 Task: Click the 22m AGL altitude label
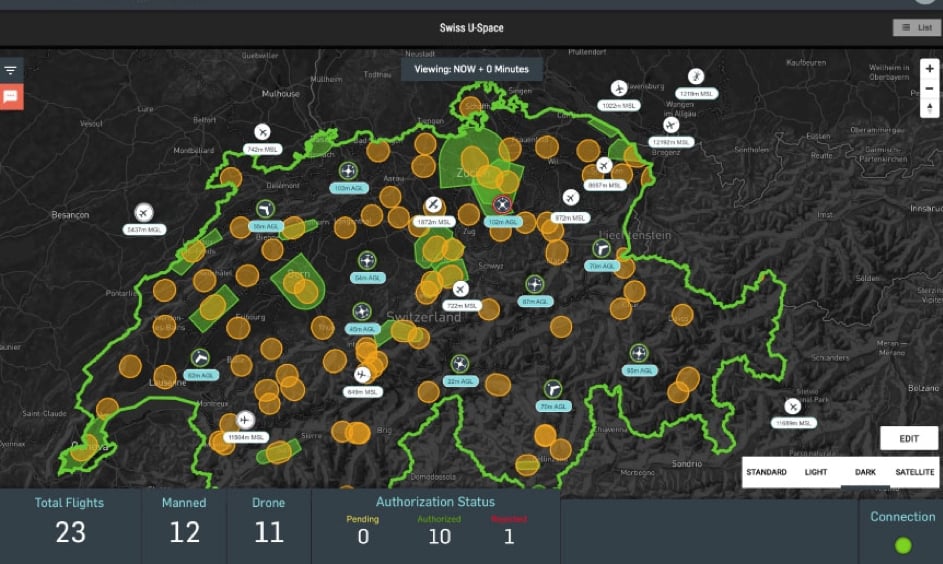point(461,381)
